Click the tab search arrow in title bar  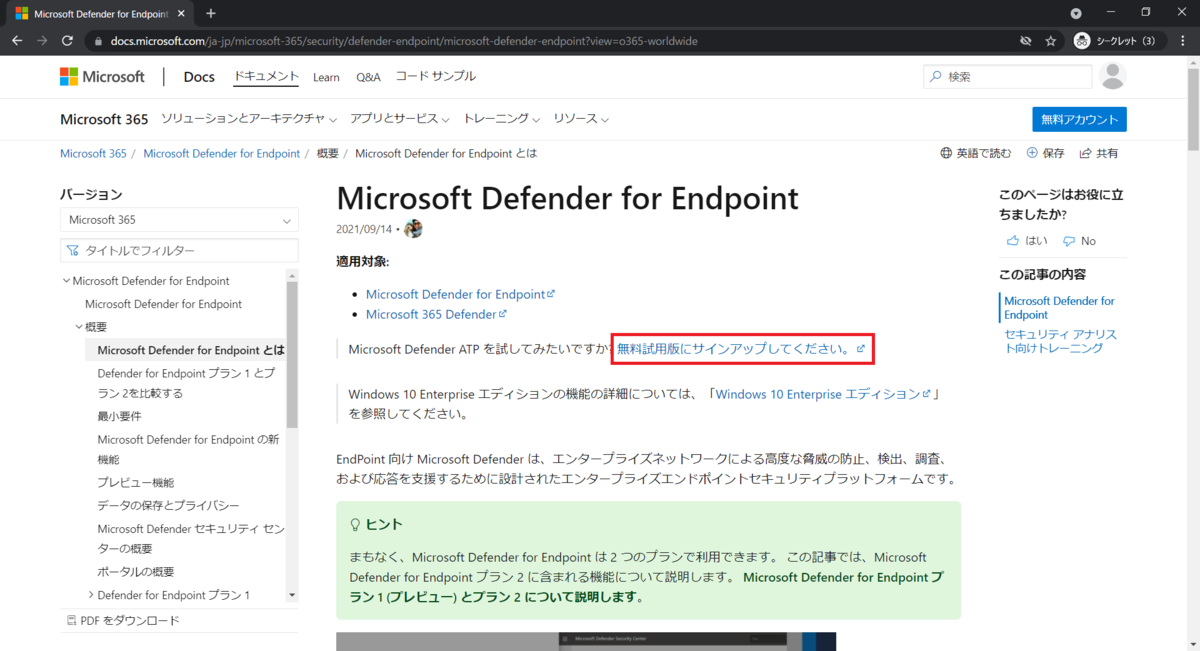tap(1076, 14)
